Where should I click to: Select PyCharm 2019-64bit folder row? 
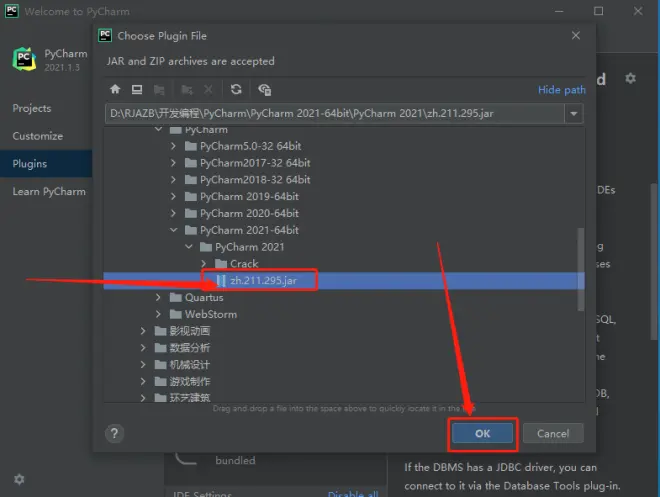coord(344,197)
